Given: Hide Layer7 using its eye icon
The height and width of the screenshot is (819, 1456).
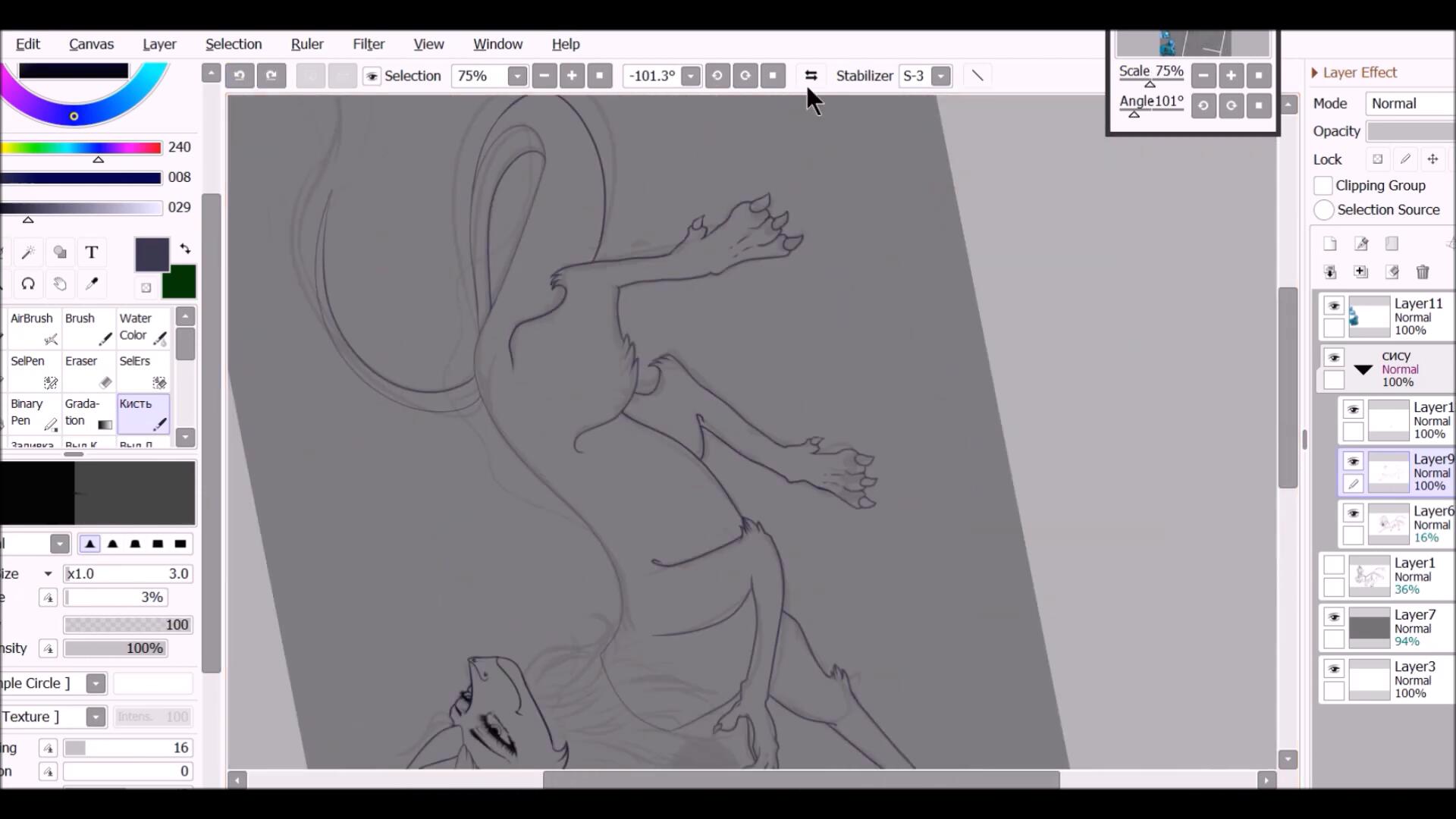Looking at the screenshot, I should [1334, 617].
